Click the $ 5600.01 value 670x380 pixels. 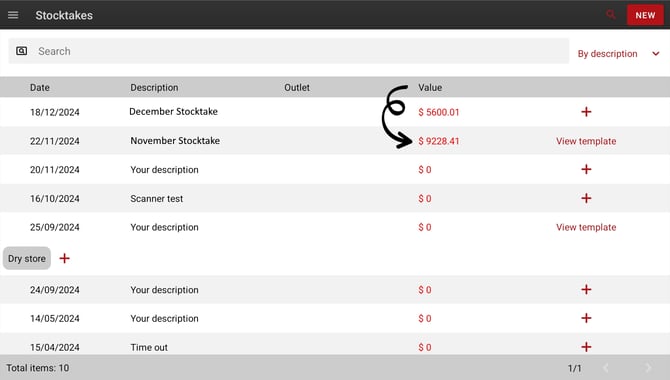[x=439, y=112]
